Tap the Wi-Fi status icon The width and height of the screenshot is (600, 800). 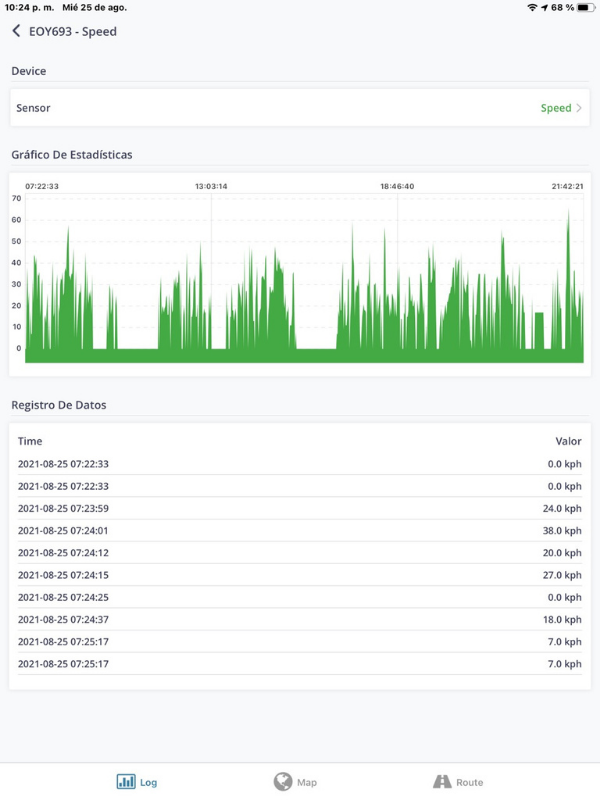click(532, 8)
